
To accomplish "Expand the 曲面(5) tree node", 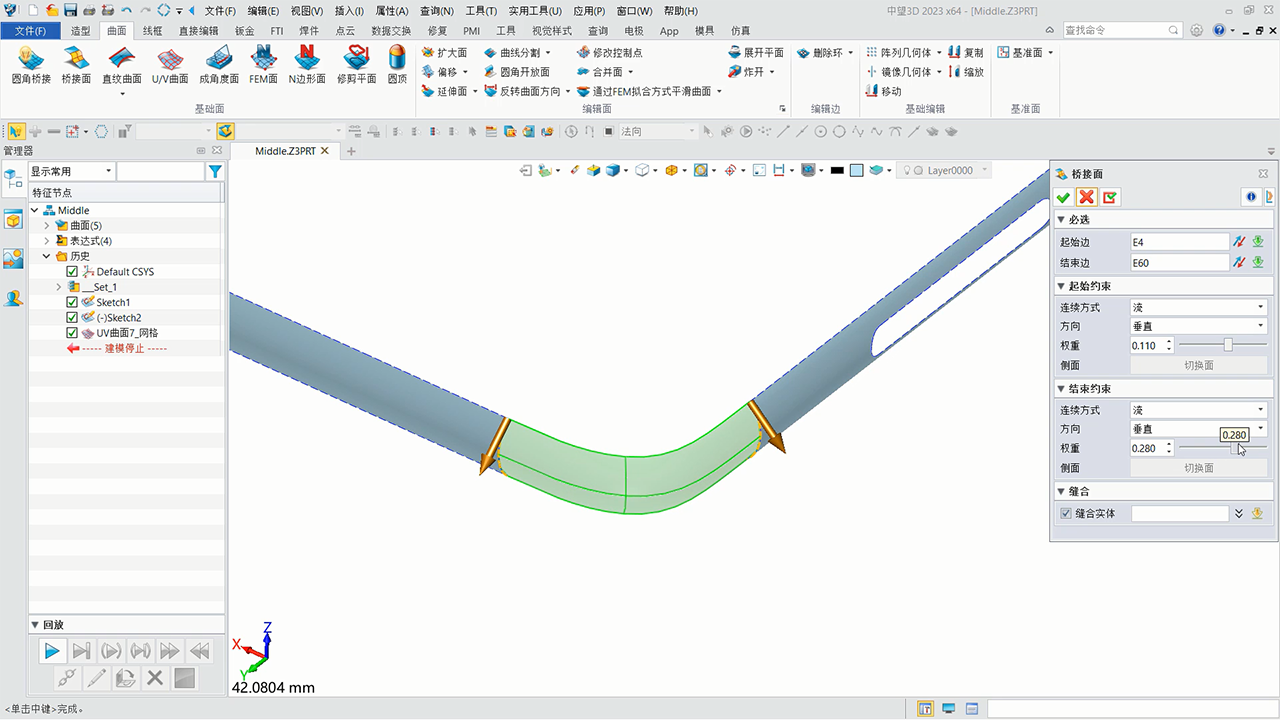I will pos(47,226).
